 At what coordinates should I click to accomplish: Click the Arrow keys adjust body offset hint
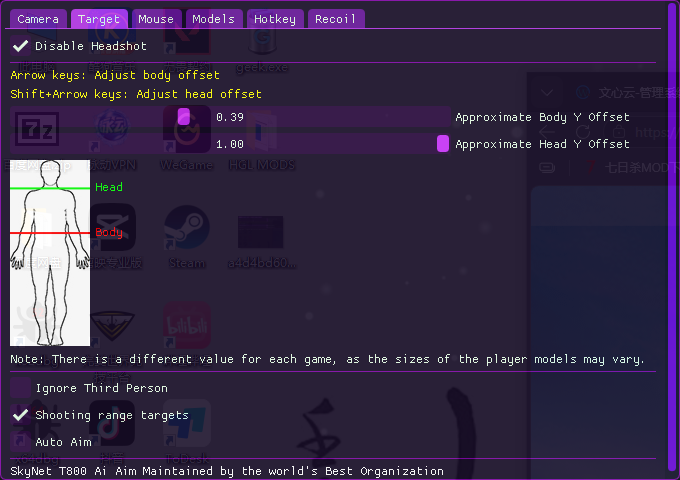[115, 75]
